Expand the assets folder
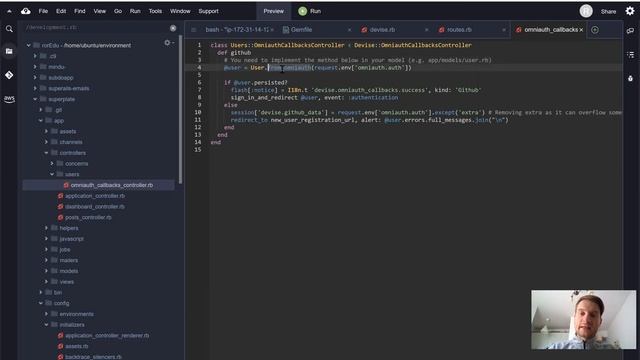The image size is (640, 360). [x=47, y=131]
